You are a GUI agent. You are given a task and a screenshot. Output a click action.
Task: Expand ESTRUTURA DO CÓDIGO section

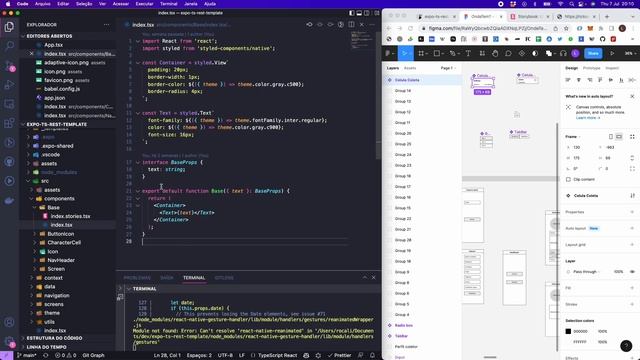[68, 338]
